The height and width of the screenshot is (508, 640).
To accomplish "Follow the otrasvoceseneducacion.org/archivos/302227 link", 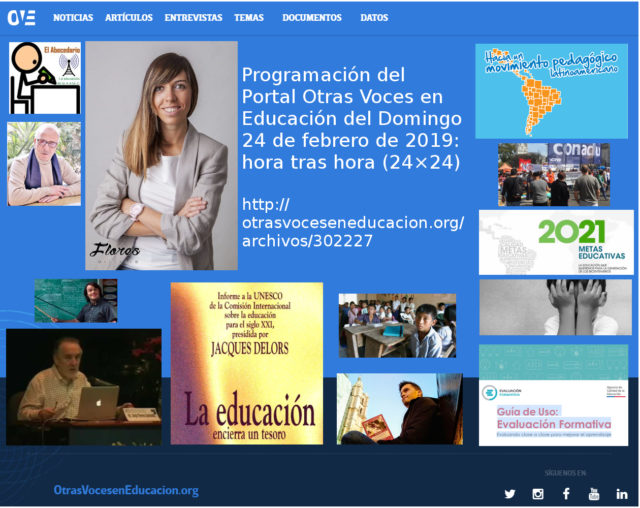I will [x=352, y=222].
